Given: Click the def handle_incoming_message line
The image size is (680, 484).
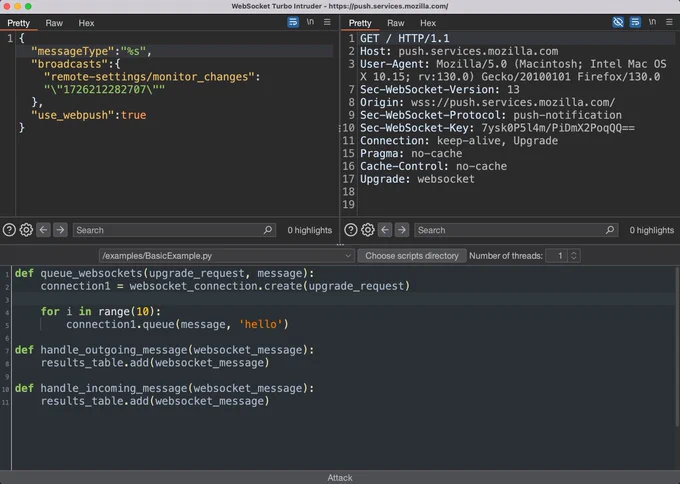Looking at the screenshot, I should tap(164, 388).
